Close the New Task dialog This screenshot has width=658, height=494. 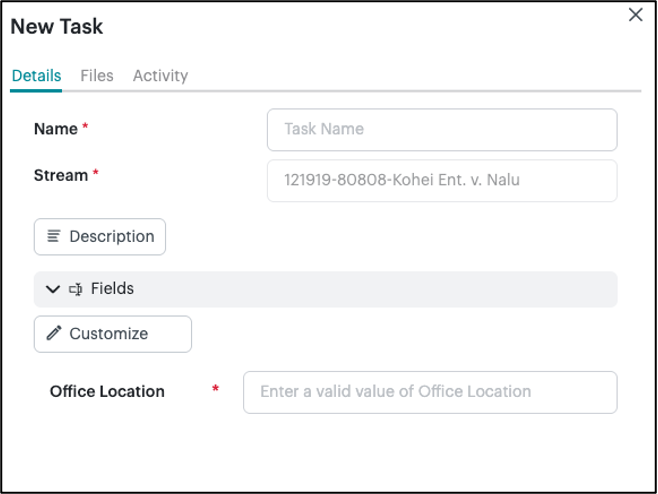pos(635,15)
